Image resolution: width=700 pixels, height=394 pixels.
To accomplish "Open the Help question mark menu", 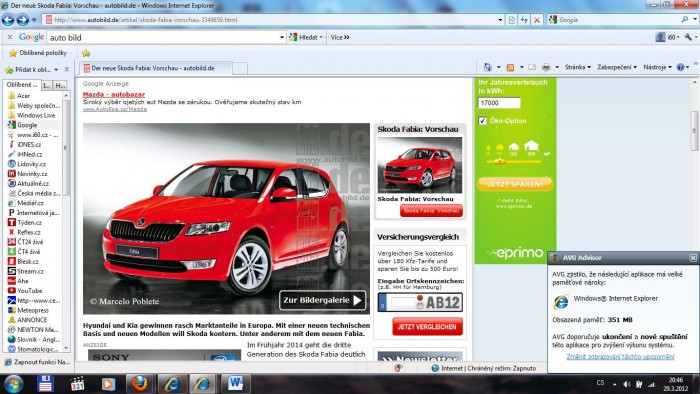I will (682, 67).
